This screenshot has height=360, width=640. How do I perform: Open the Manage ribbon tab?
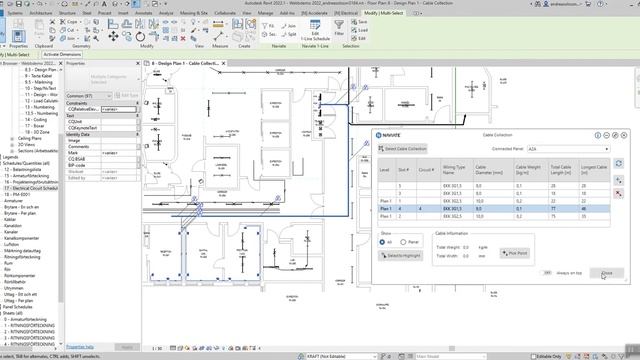click(x=265, y=13)
